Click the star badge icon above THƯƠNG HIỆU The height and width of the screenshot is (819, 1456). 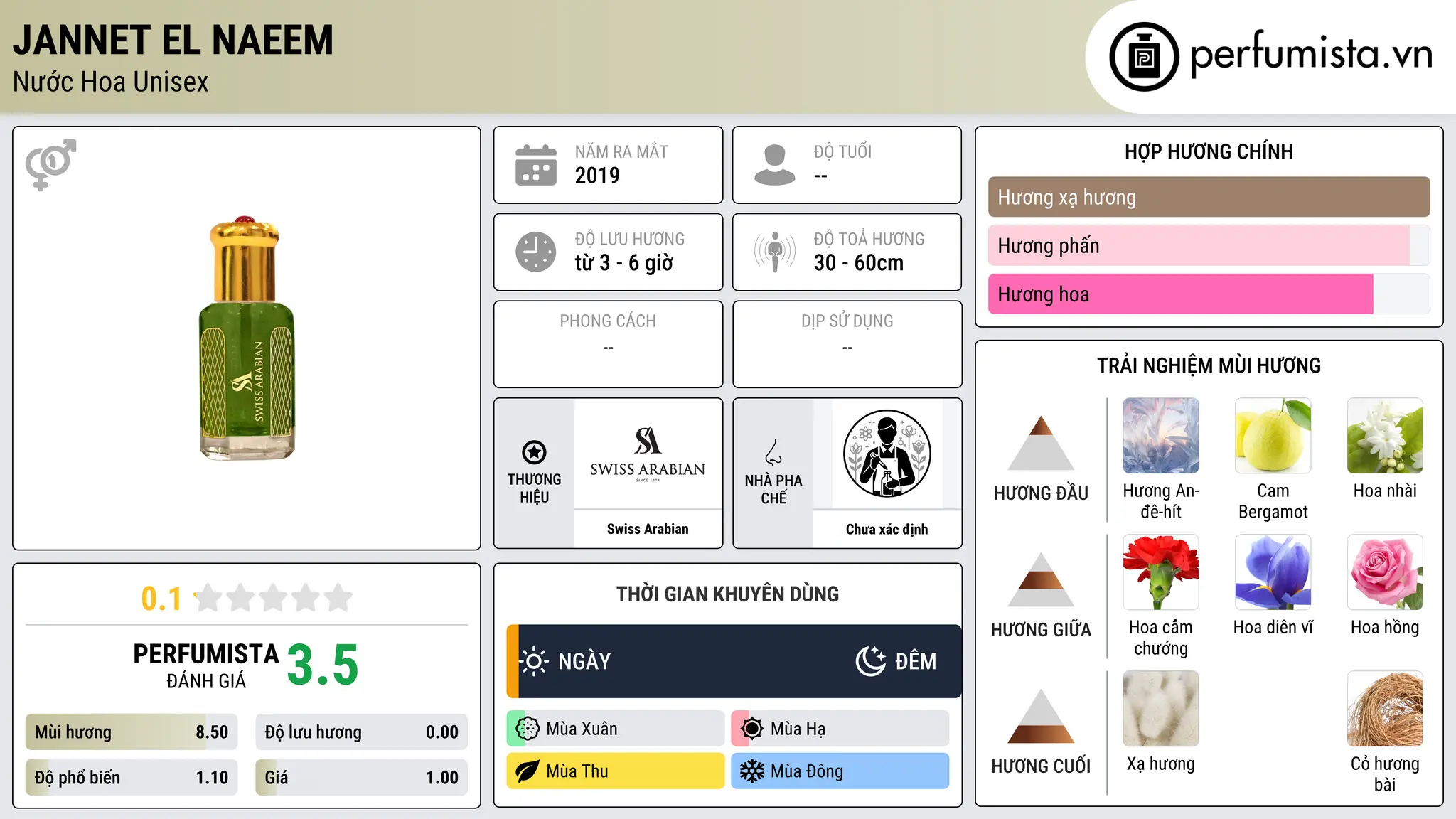coord(534,452)
